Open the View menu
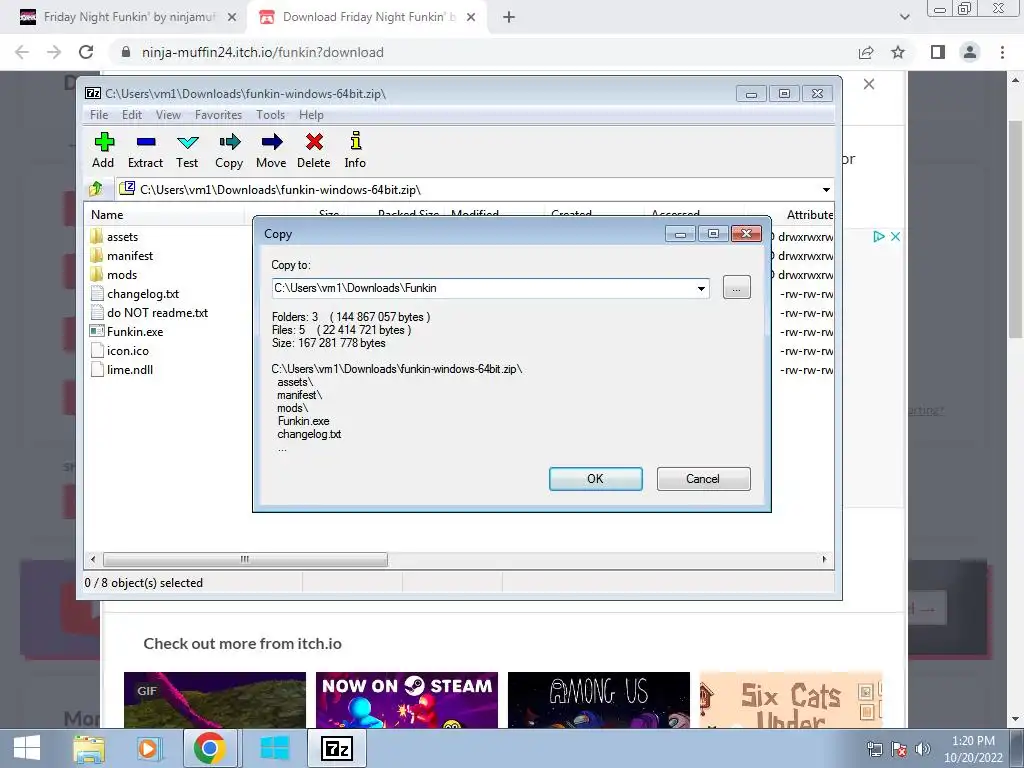 click(x=168, y=115)
